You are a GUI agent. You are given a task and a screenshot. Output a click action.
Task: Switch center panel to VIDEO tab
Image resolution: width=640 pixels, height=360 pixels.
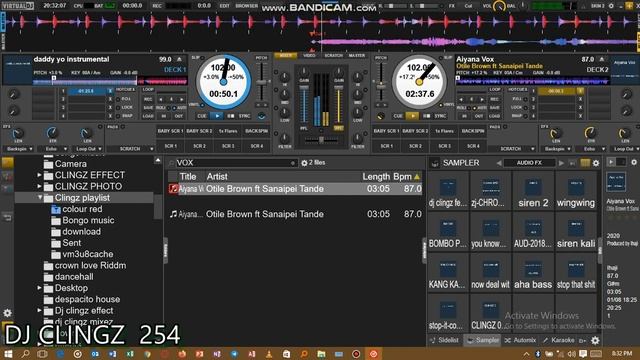309,56
